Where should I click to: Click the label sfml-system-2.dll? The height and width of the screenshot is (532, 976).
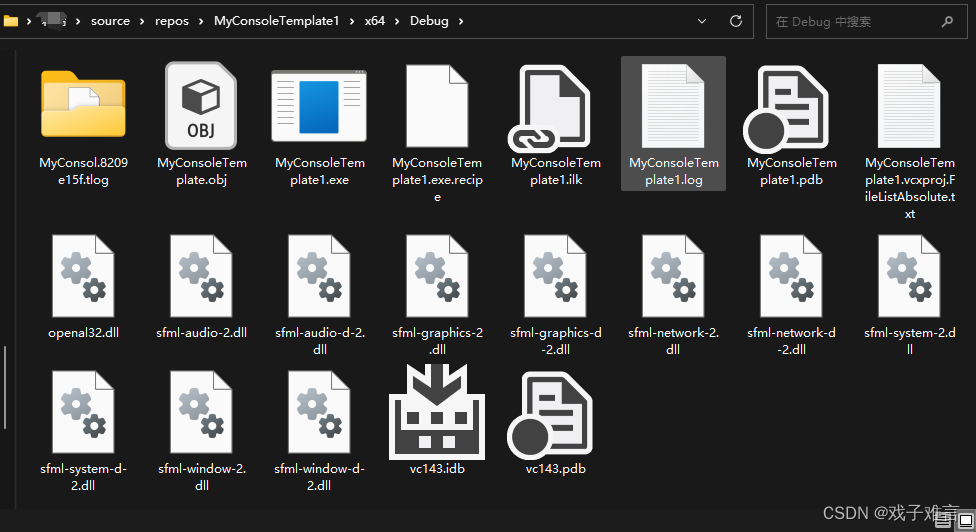[909, 341]
